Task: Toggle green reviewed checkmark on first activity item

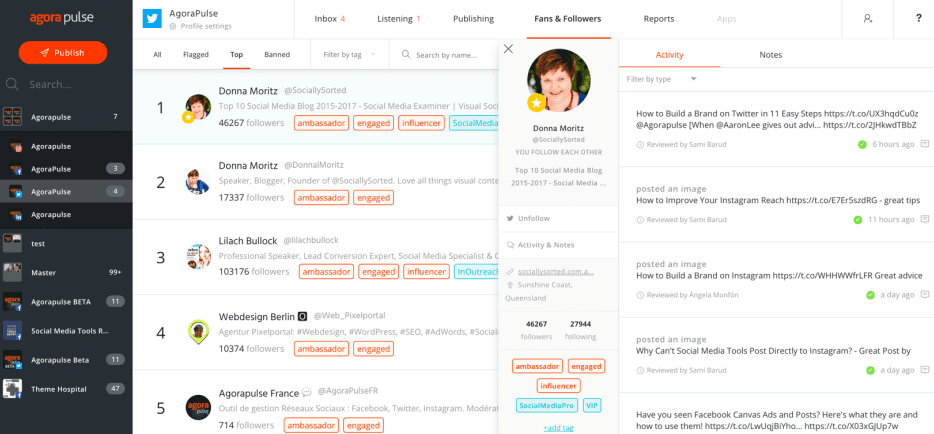Action: pos(861,144)
